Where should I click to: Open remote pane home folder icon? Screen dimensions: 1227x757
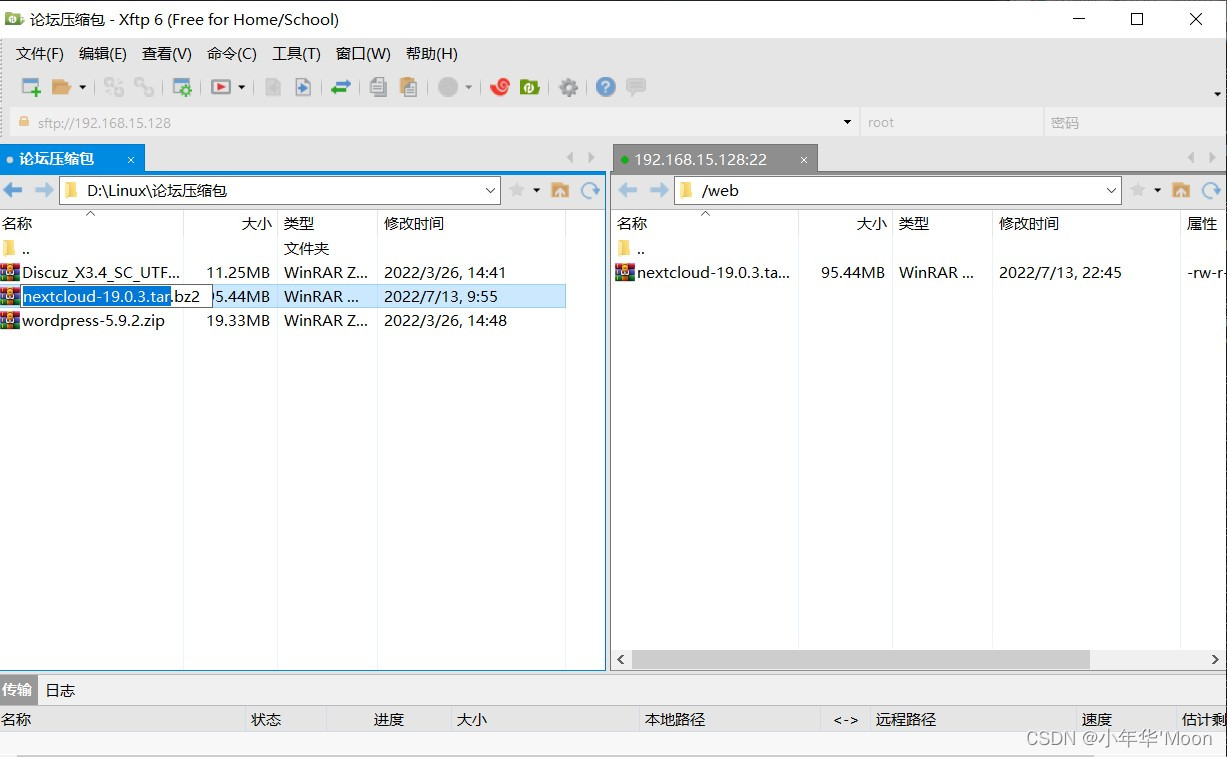pyautogui.click(x=1181, y=190)
